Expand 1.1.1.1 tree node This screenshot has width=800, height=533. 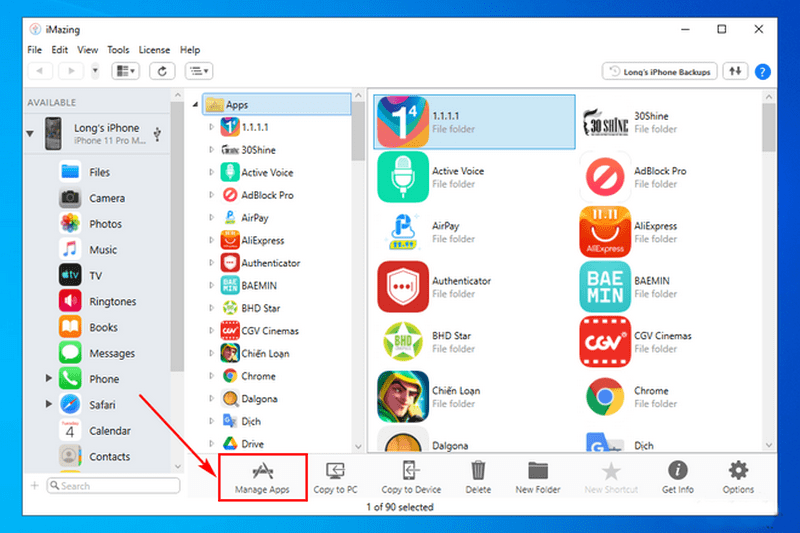211,126
